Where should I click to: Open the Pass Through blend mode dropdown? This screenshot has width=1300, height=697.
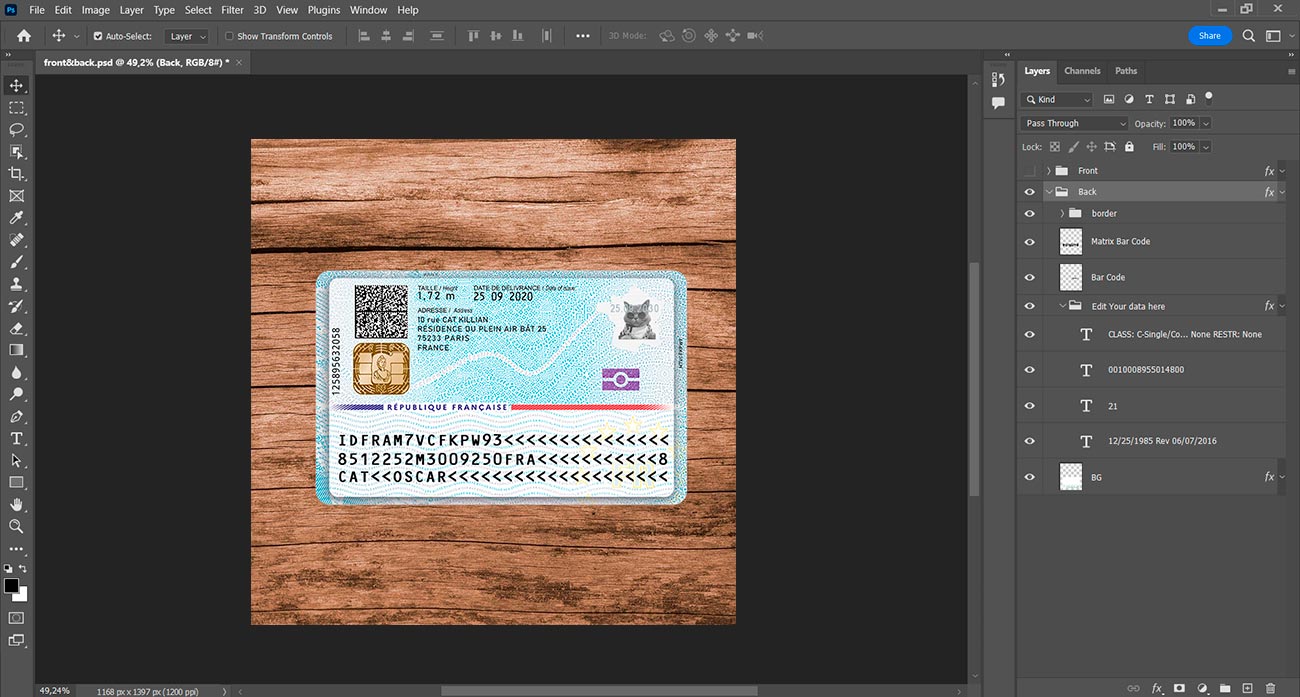1075,123
